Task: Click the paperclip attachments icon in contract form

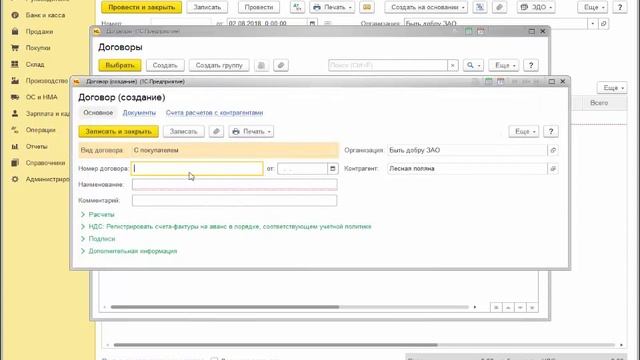Action: 216,131
